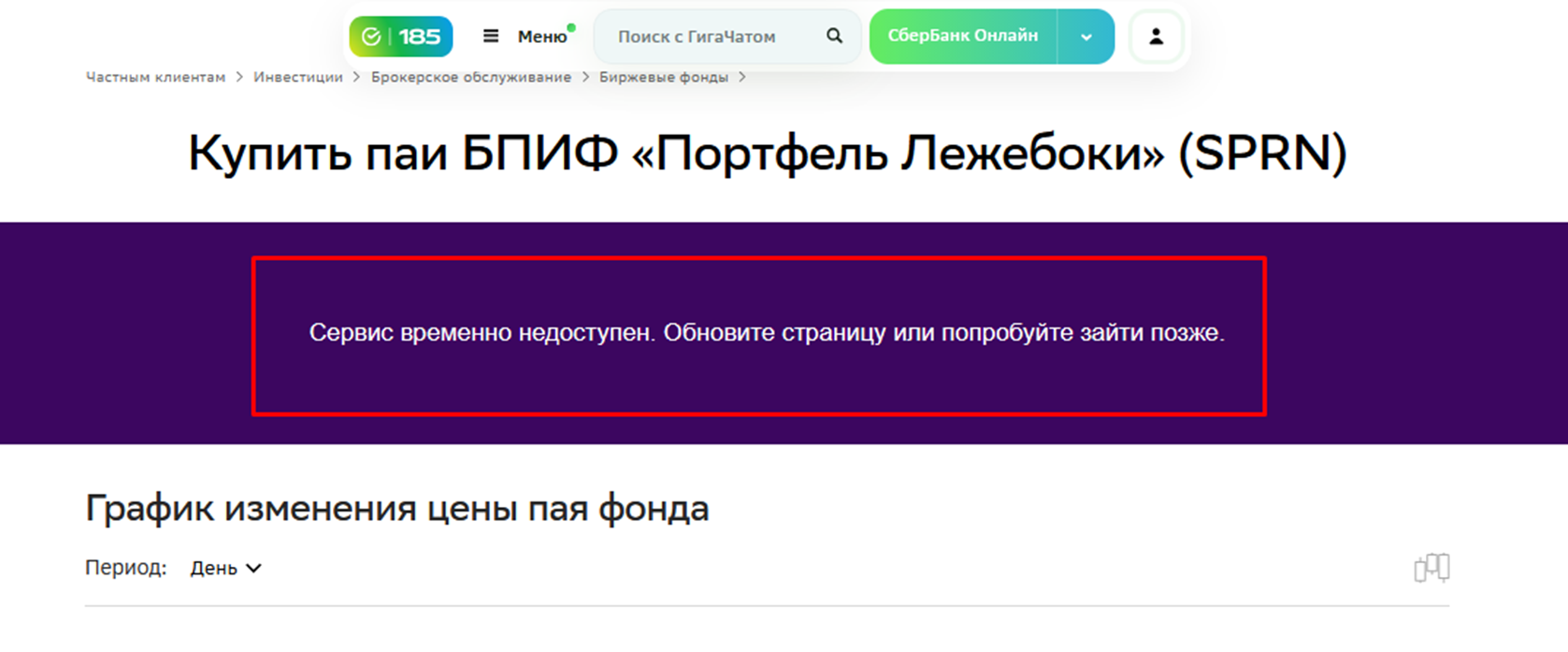Go to Инвестиции breadcrumb
The width and height of the screenshot is (1568, 652).
point(298,77)
